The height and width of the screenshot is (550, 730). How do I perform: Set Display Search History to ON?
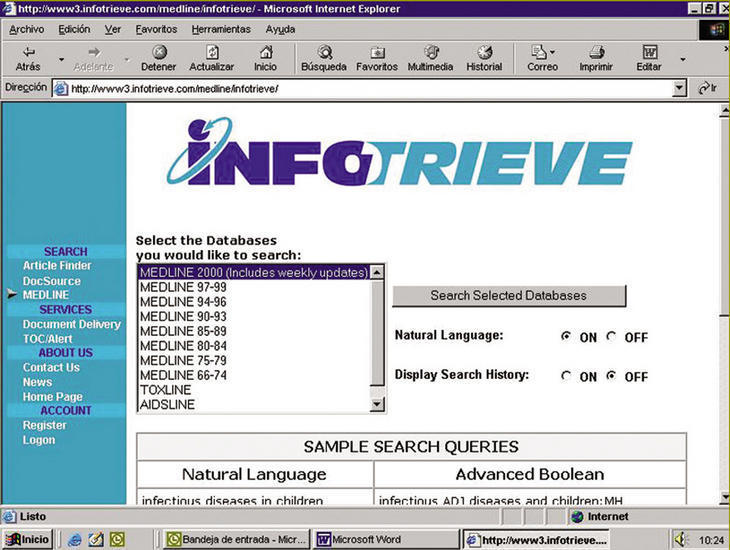567,377
